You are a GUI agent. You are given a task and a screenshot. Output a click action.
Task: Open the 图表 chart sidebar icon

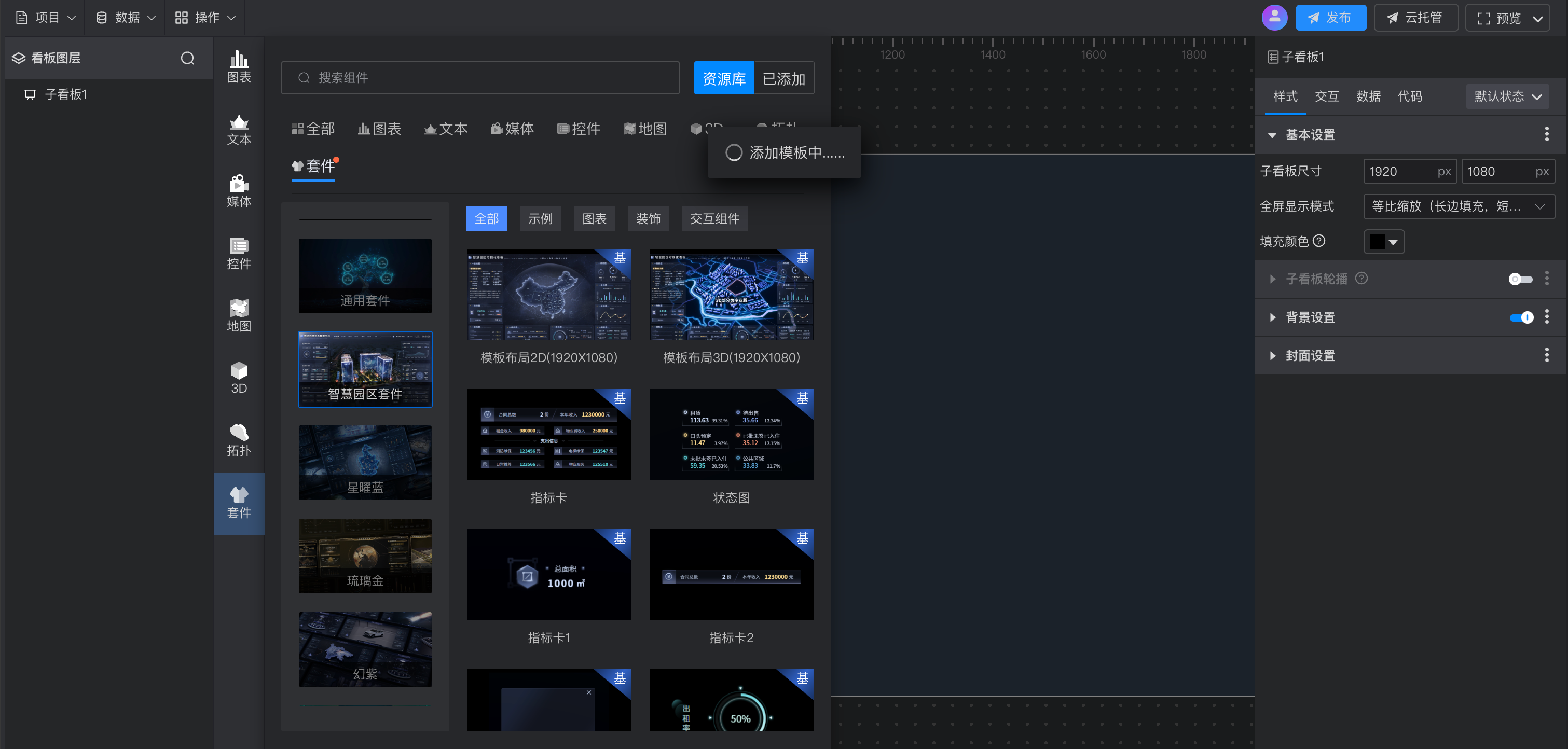pyautogui.click(x=239, y=66)
